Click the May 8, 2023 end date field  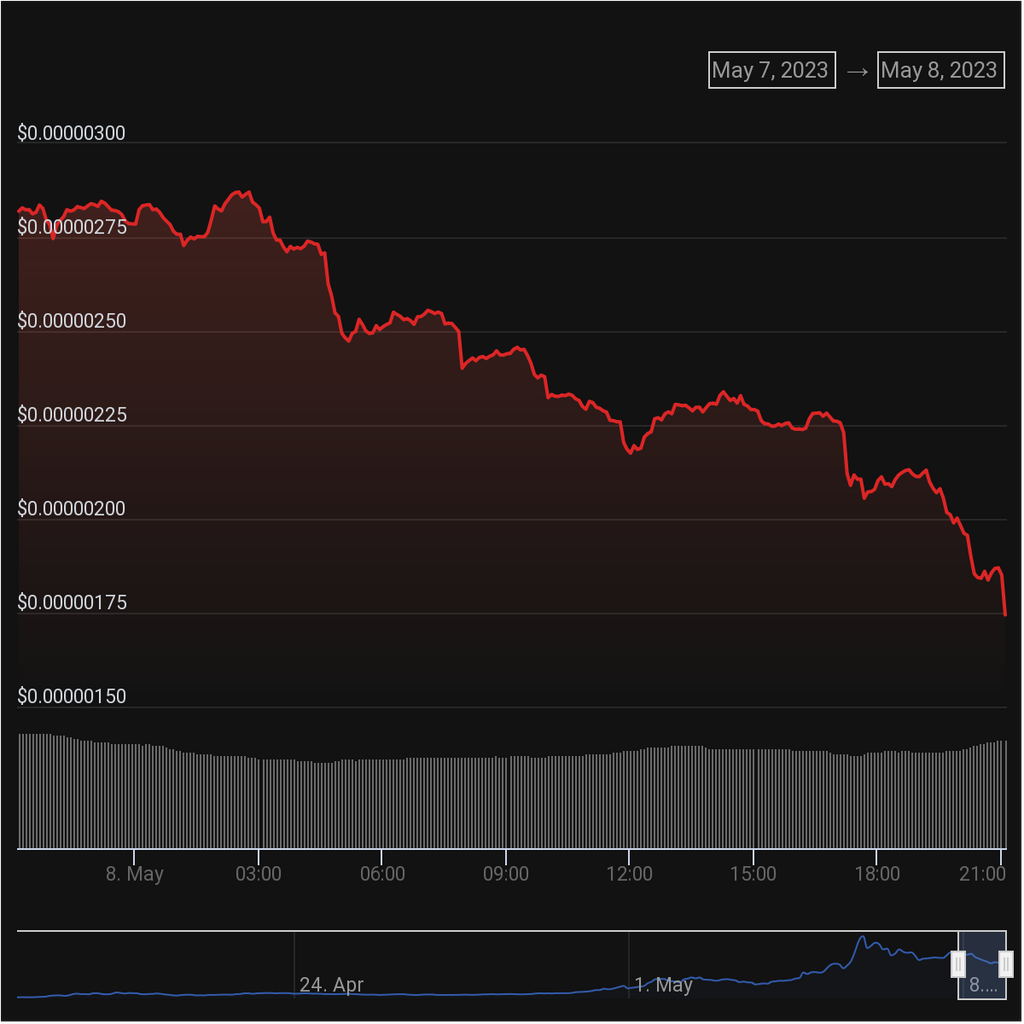940,70
